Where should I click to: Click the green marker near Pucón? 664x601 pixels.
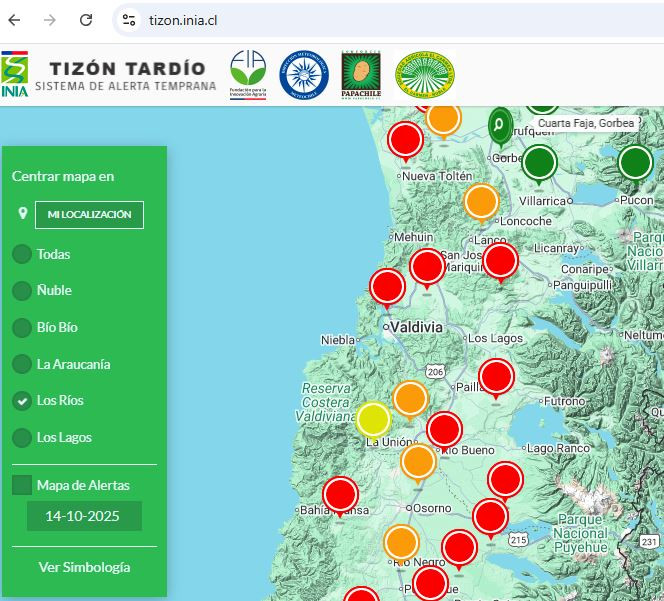pos(635,162)
